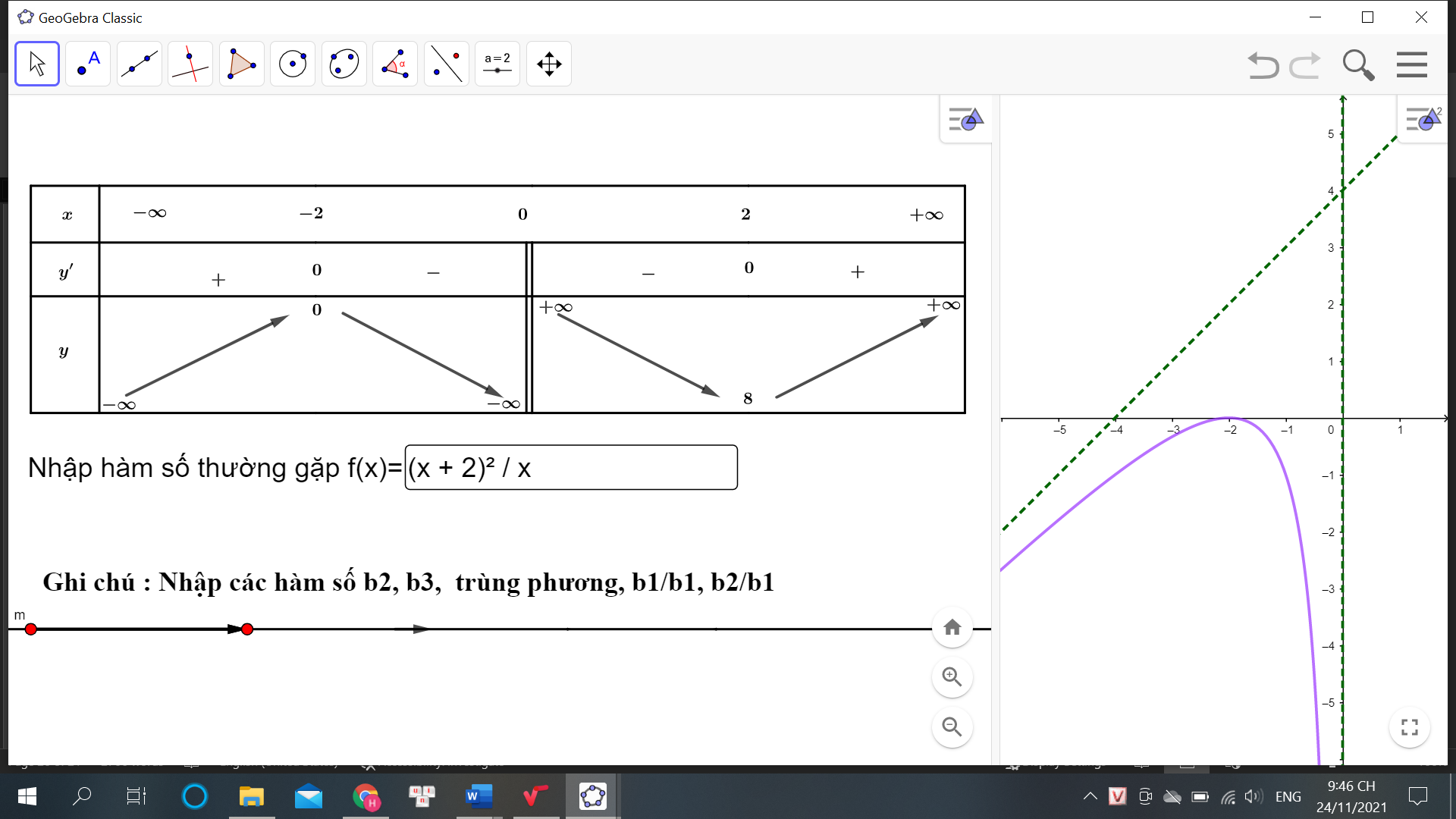Select the Ellipse conic tool
The height and width of the screenshot is (819, 1456).
point(344,64)
